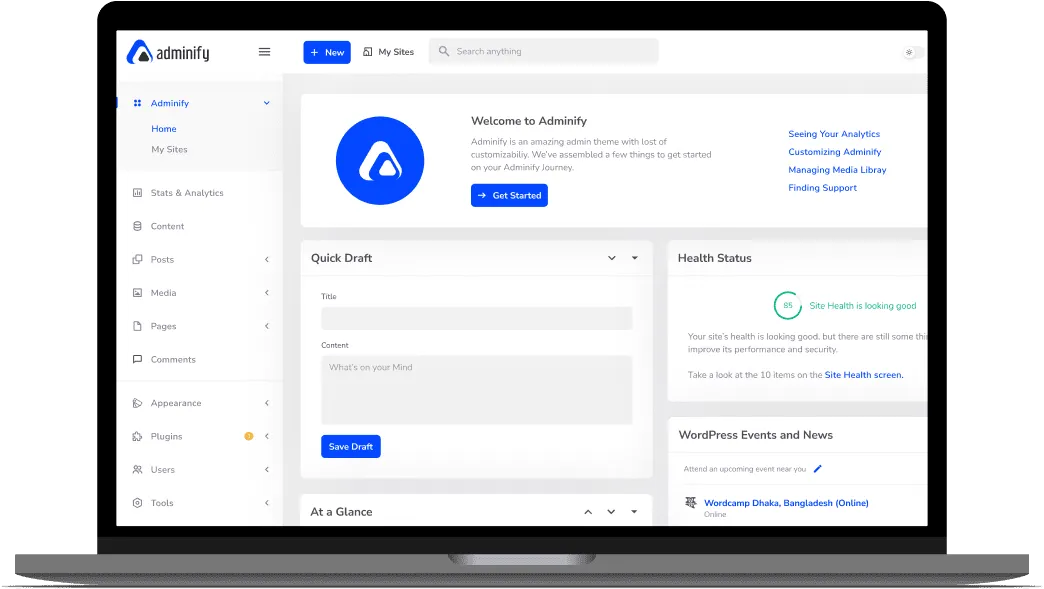Select Home in the sidebar
This screenshot has height=589, width=1044.
(164, 129)
